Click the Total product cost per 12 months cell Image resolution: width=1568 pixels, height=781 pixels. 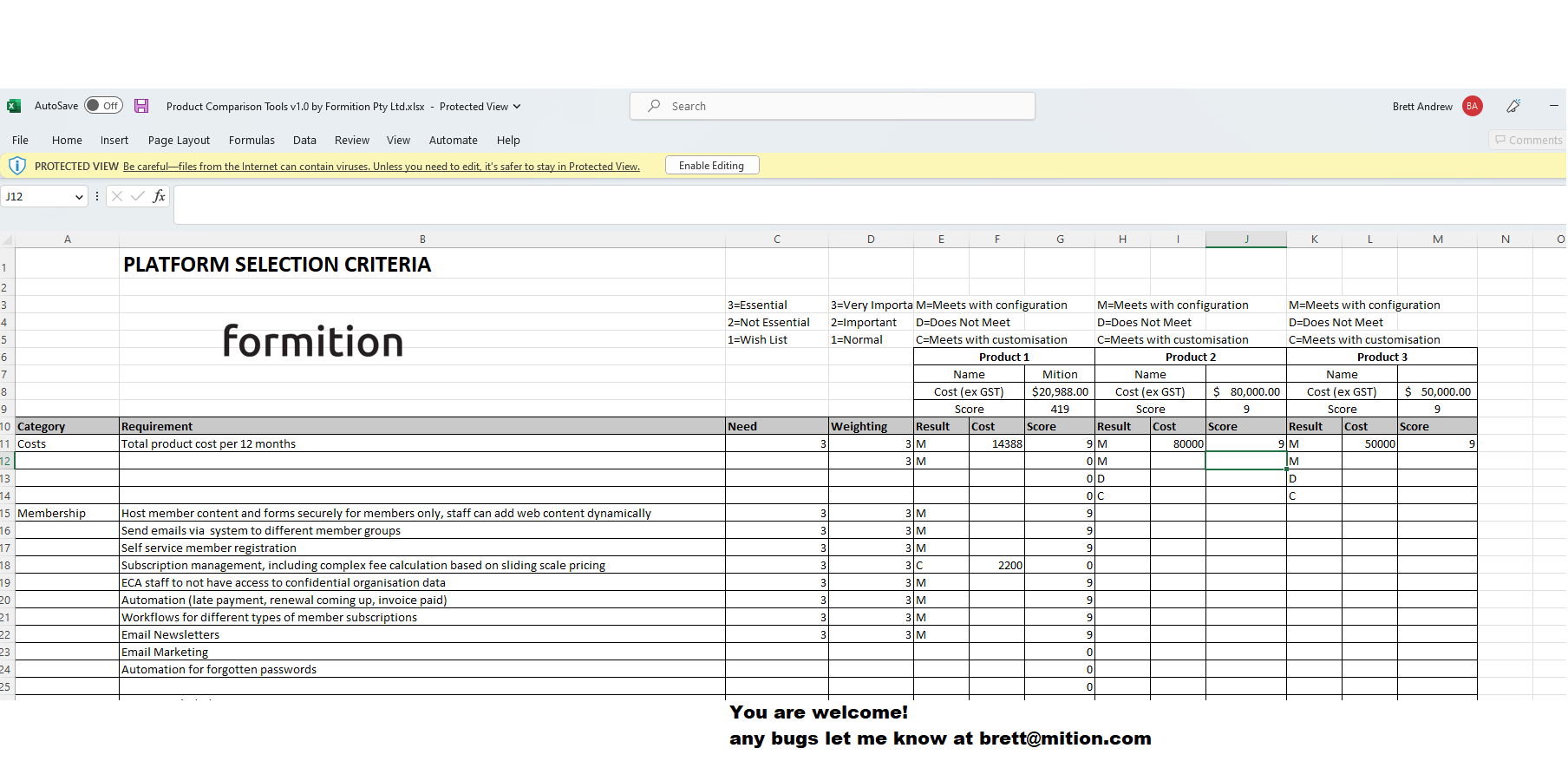422,443
